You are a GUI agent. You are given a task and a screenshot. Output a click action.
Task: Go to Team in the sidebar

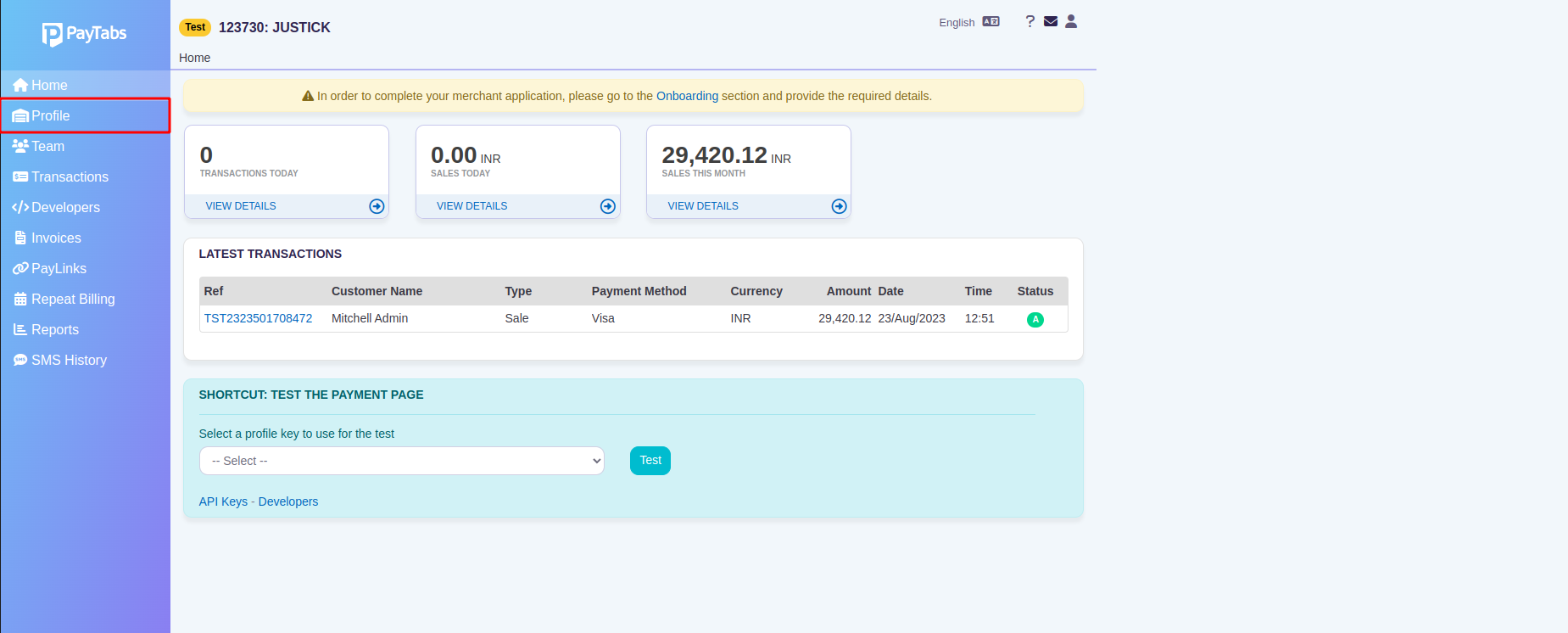pyautogui.click(x=85, y=146)
